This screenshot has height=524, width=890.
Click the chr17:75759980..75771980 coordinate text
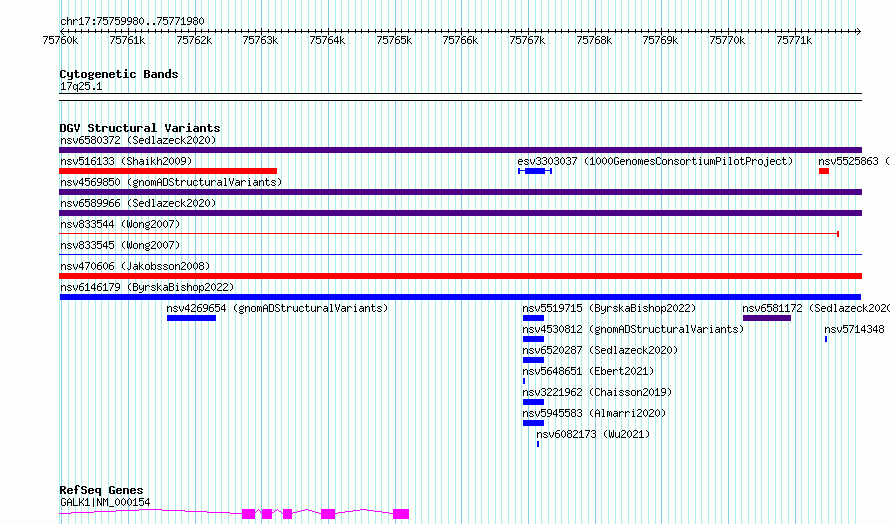[x=132, y=21]
